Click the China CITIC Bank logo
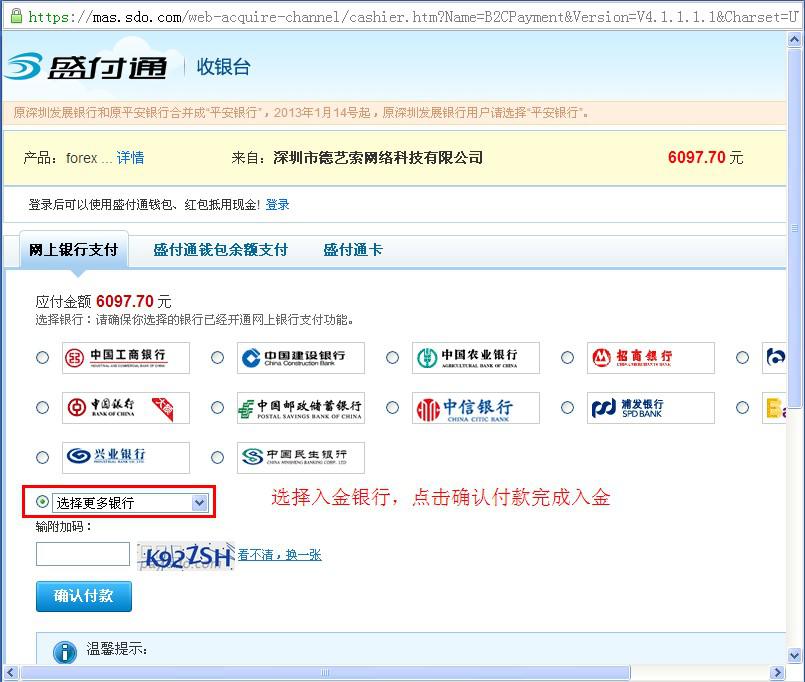Screen dimensions: 805x682 click(x=476, y=408)
